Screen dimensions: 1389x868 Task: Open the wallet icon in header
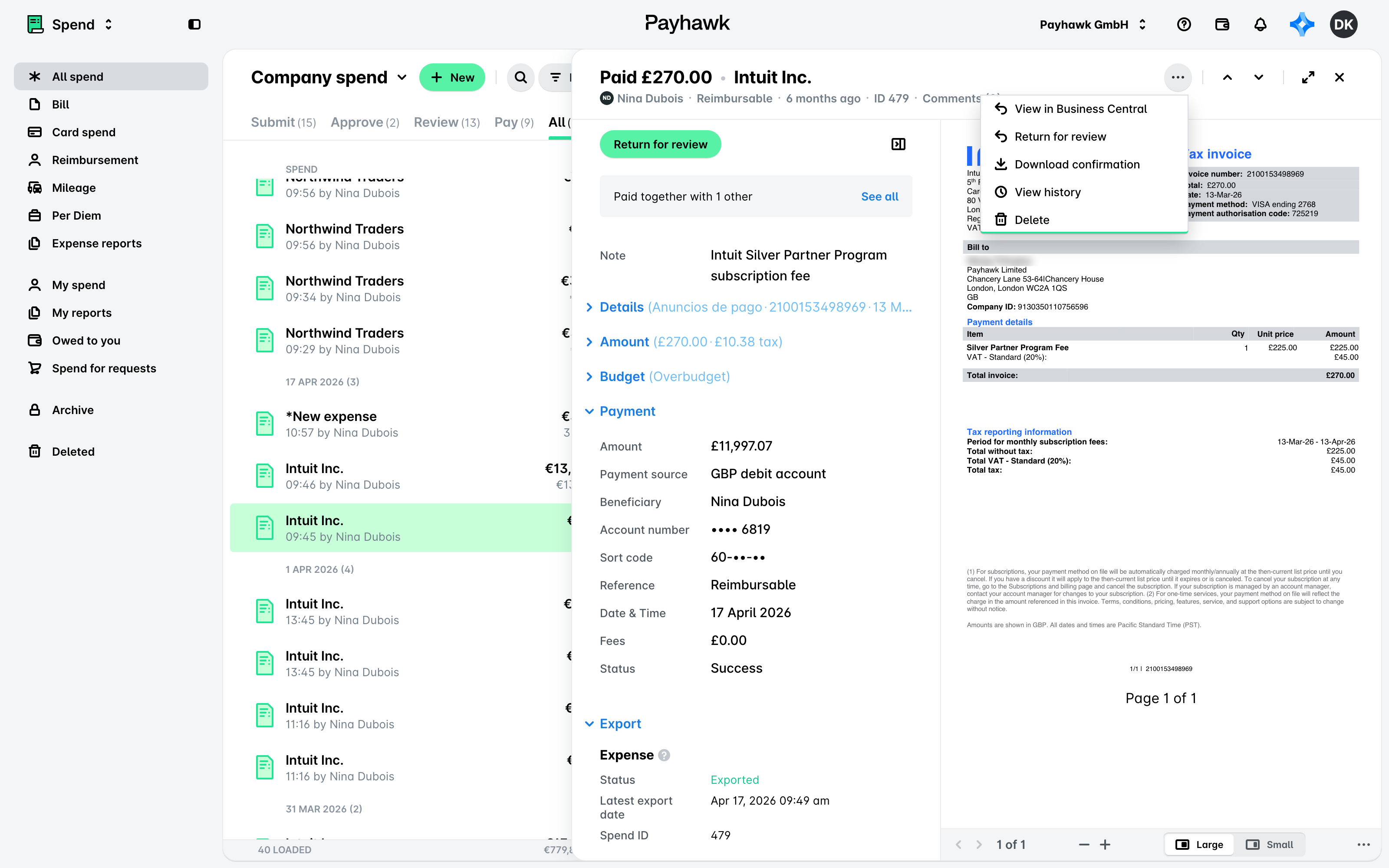tap(1222, 25)
